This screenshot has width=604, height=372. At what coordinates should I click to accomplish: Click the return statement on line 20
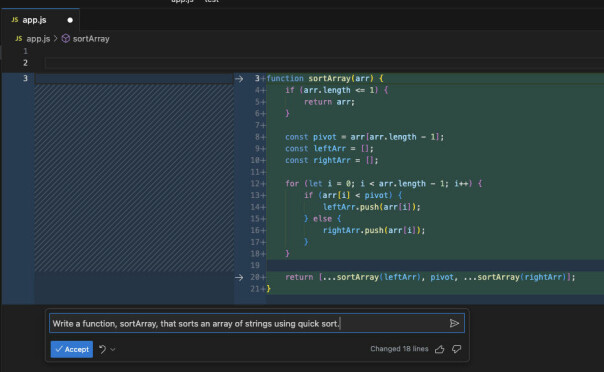(x=430, y=277)
